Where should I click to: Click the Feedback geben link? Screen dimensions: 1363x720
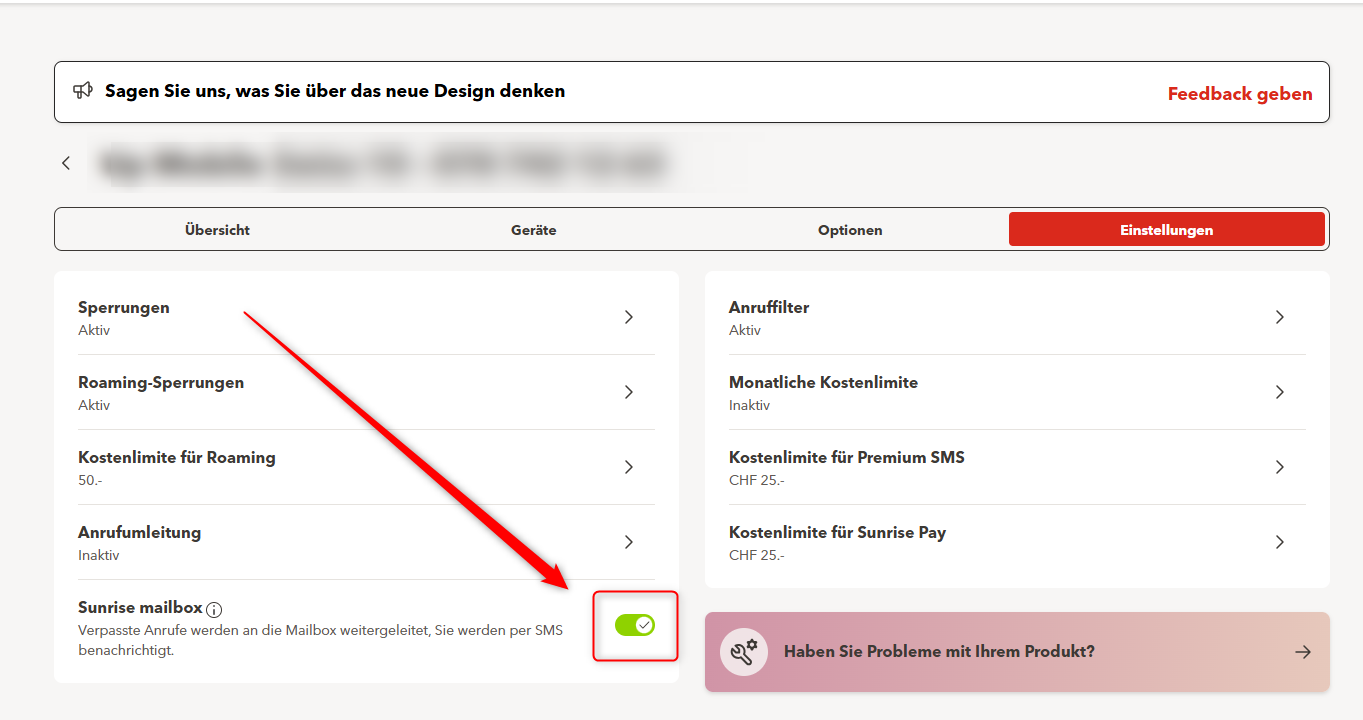click(x=1240, y=94)
